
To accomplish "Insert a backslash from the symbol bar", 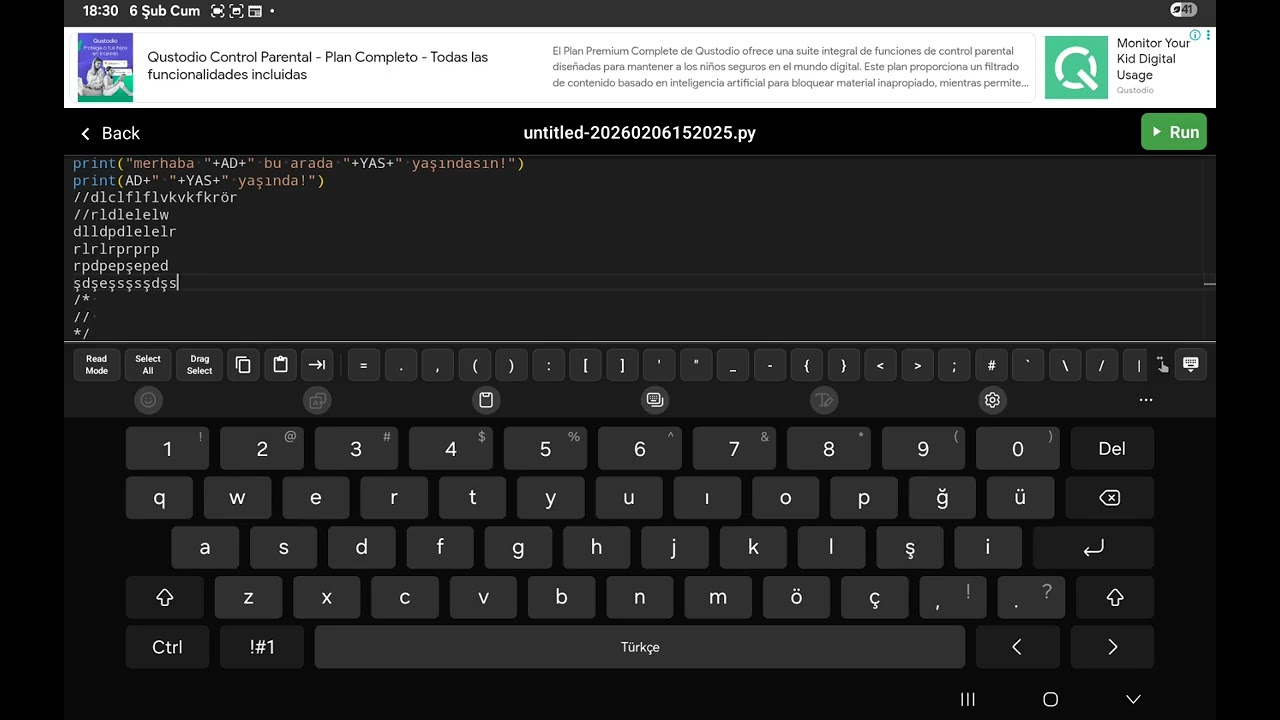I will pos(1065,366).
